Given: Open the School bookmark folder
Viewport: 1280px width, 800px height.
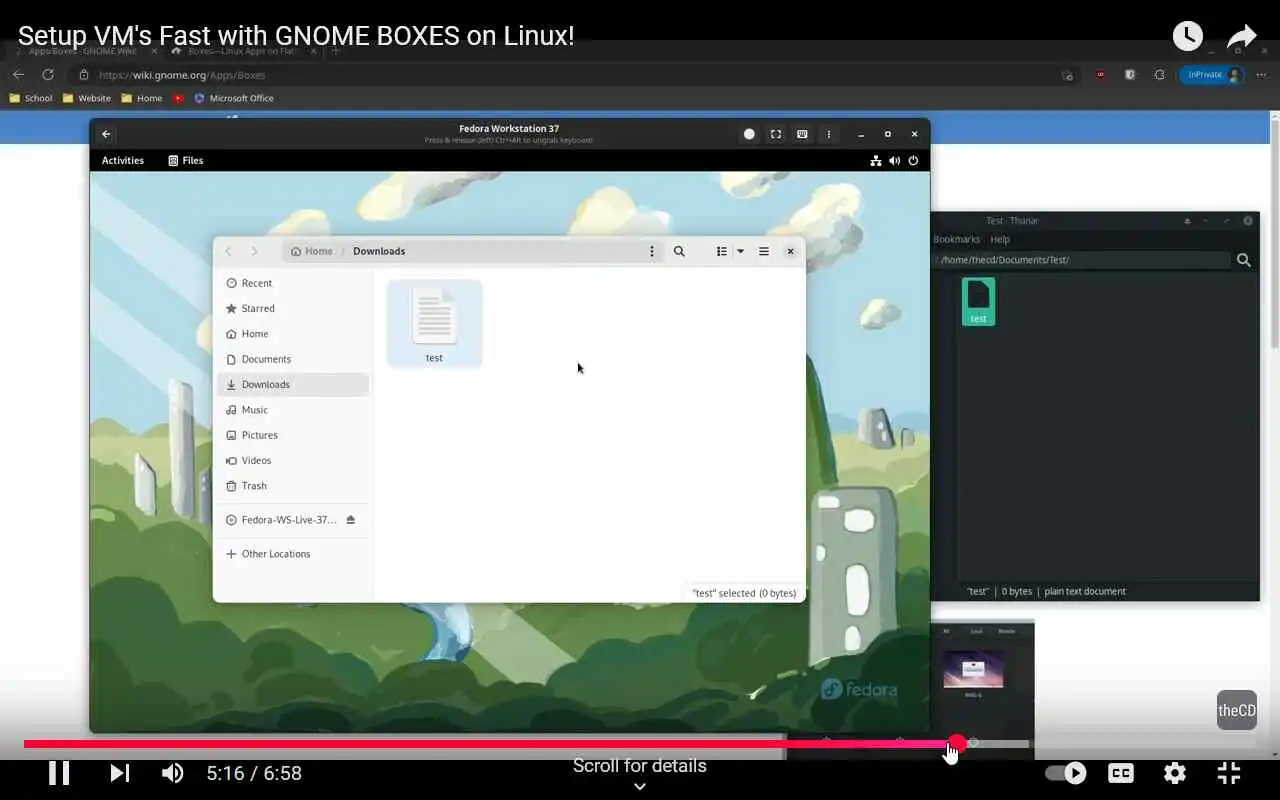Looking at the screenshot, I should [x=30, y=98].
